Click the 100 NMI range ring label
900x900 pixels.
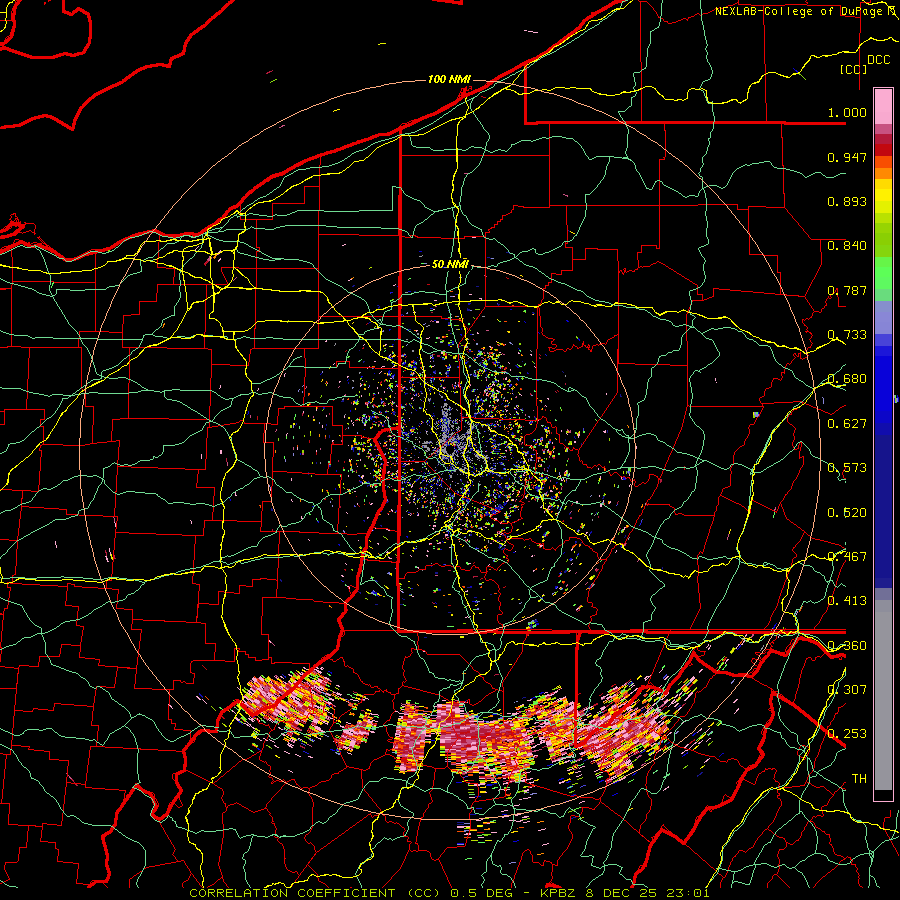449,79
